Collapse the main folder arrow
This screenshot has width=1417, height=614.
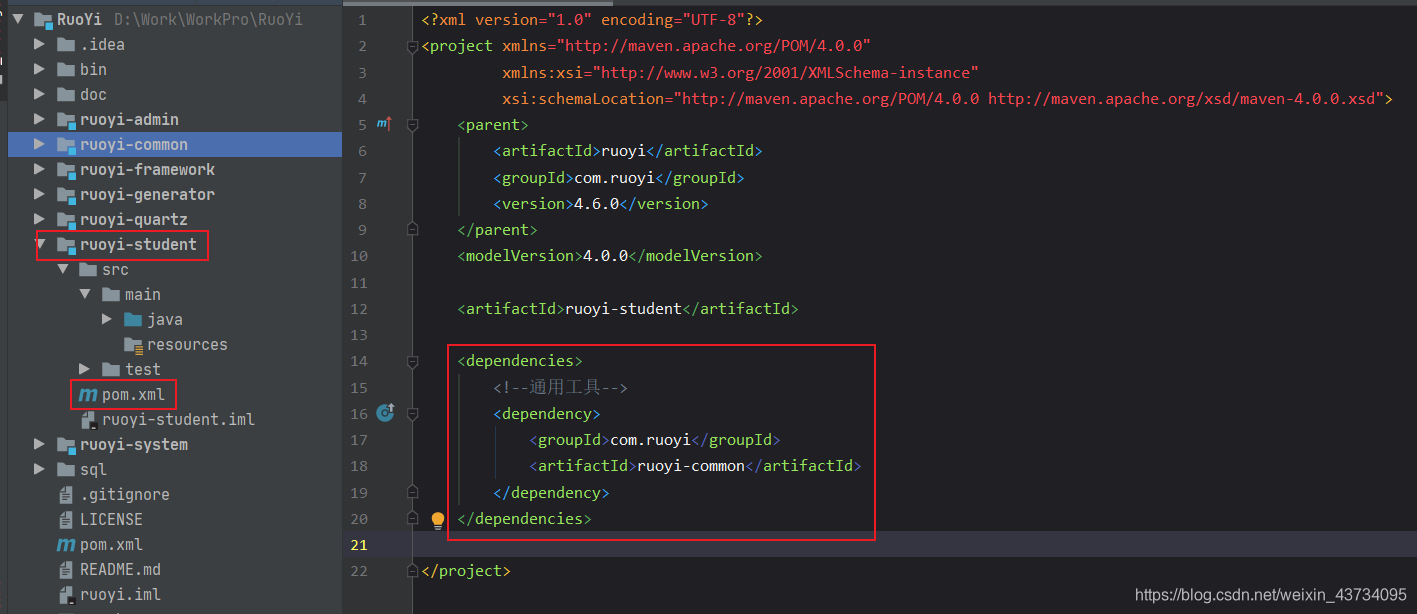86,294
